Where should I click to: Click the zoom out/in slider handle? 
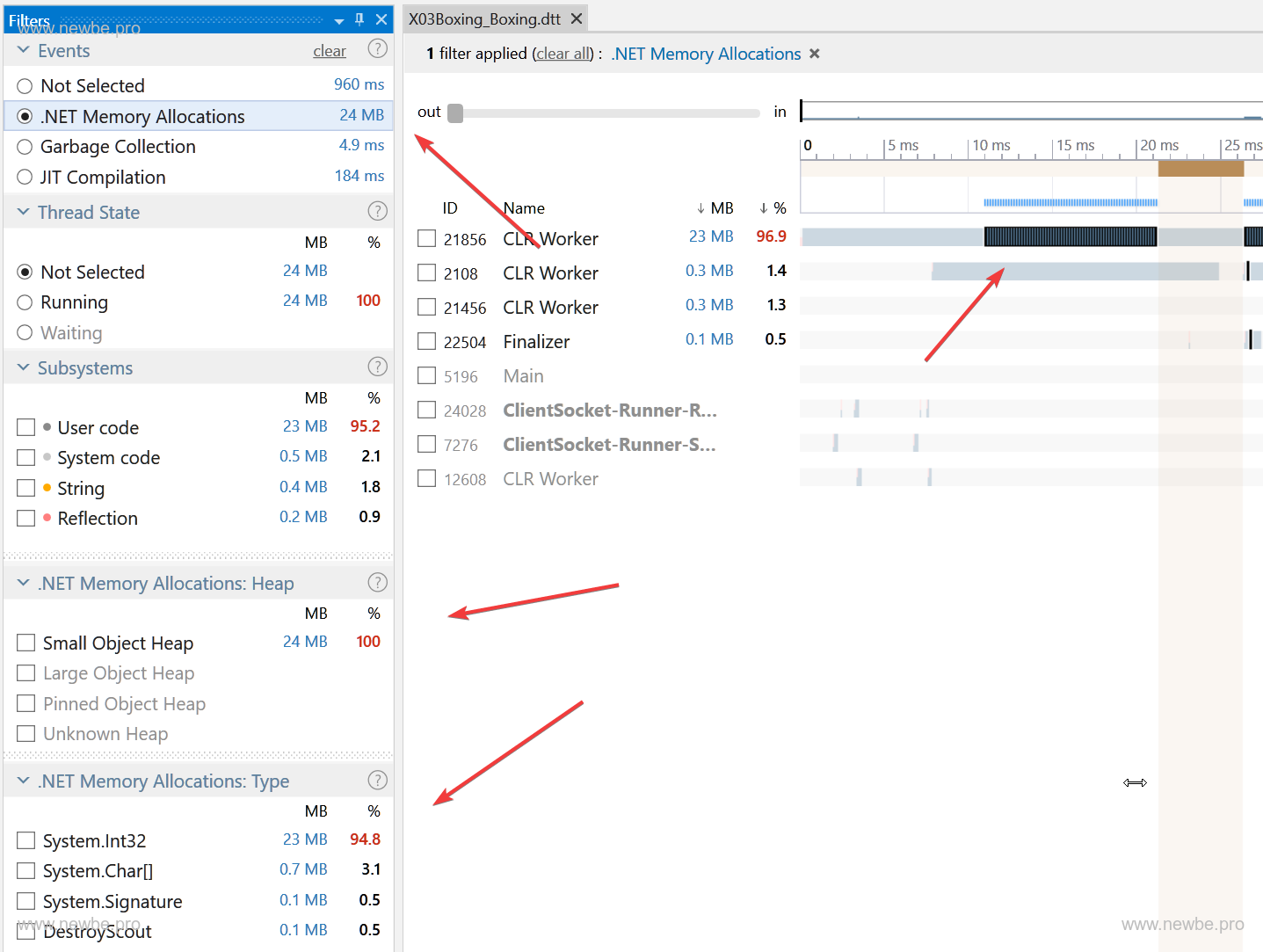click(x=455, y=113)
